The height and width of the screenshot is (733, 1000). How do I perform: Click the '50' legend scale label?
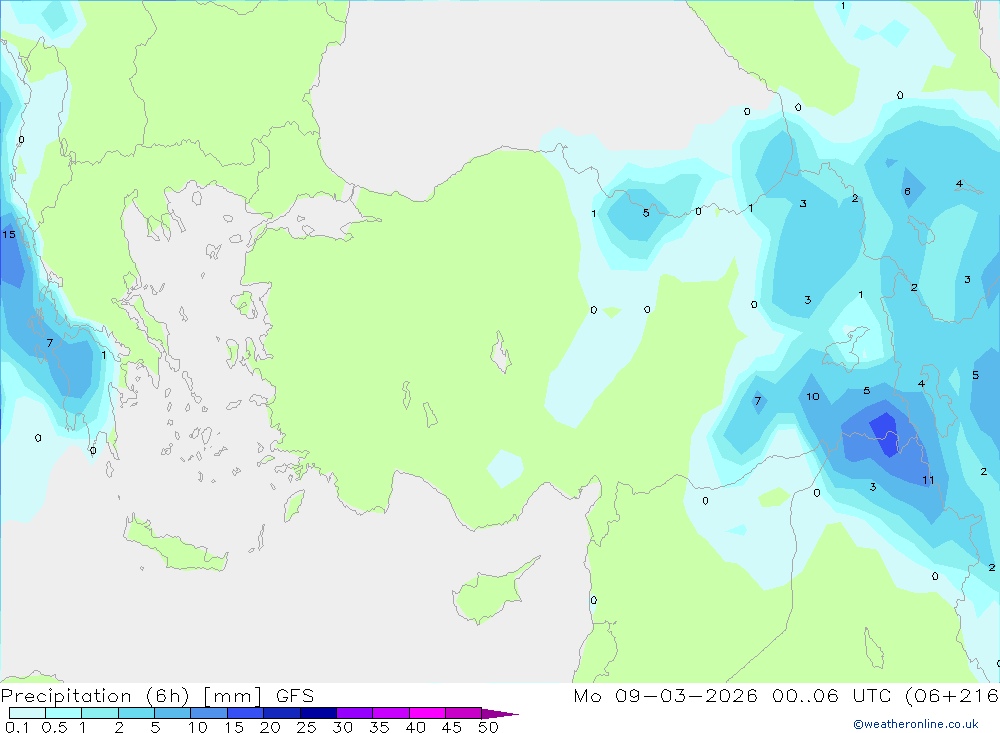[x=488, y=727]
